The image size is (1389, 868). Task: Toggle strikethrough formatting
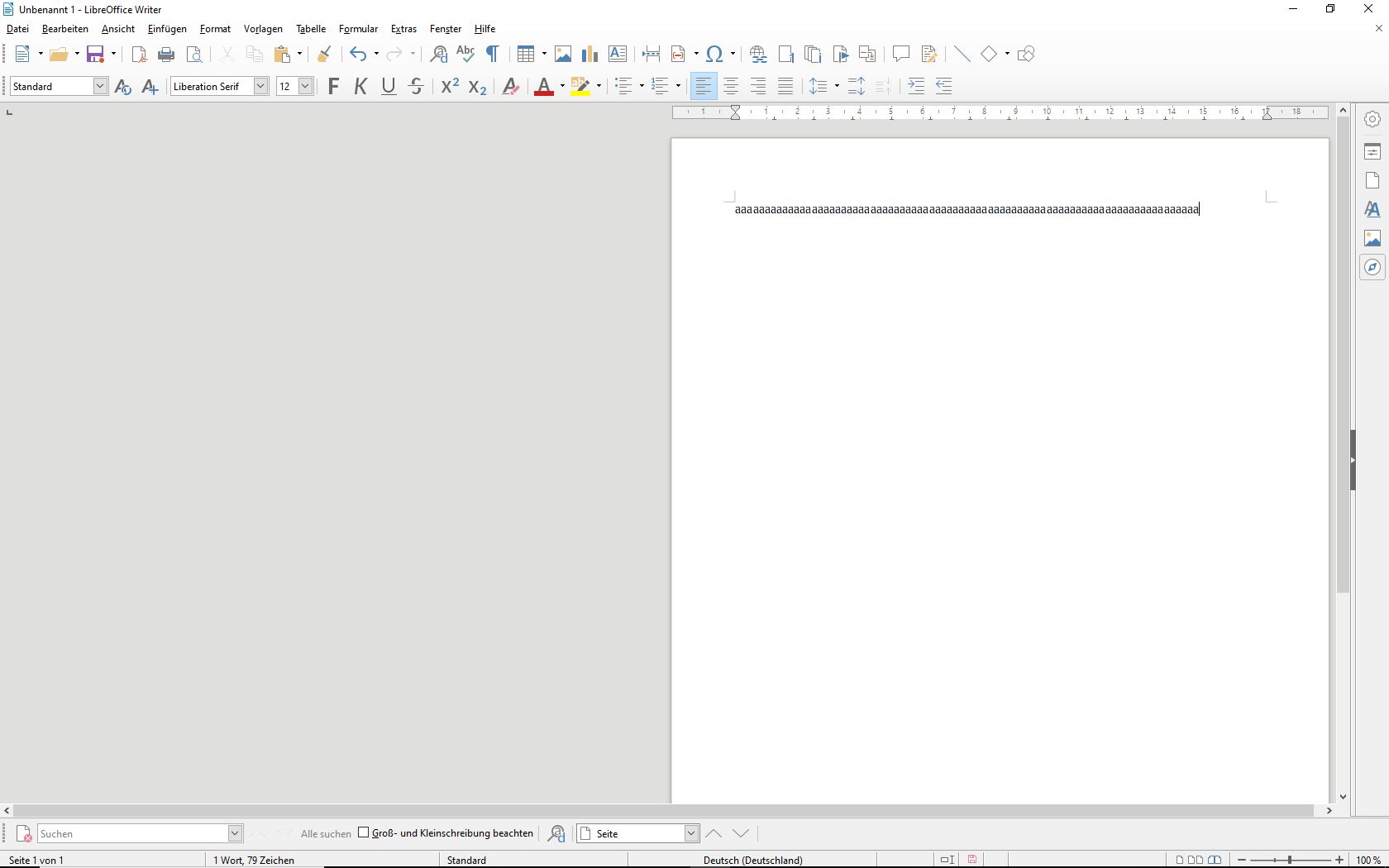pyautogui.click(x=417, y=86)
